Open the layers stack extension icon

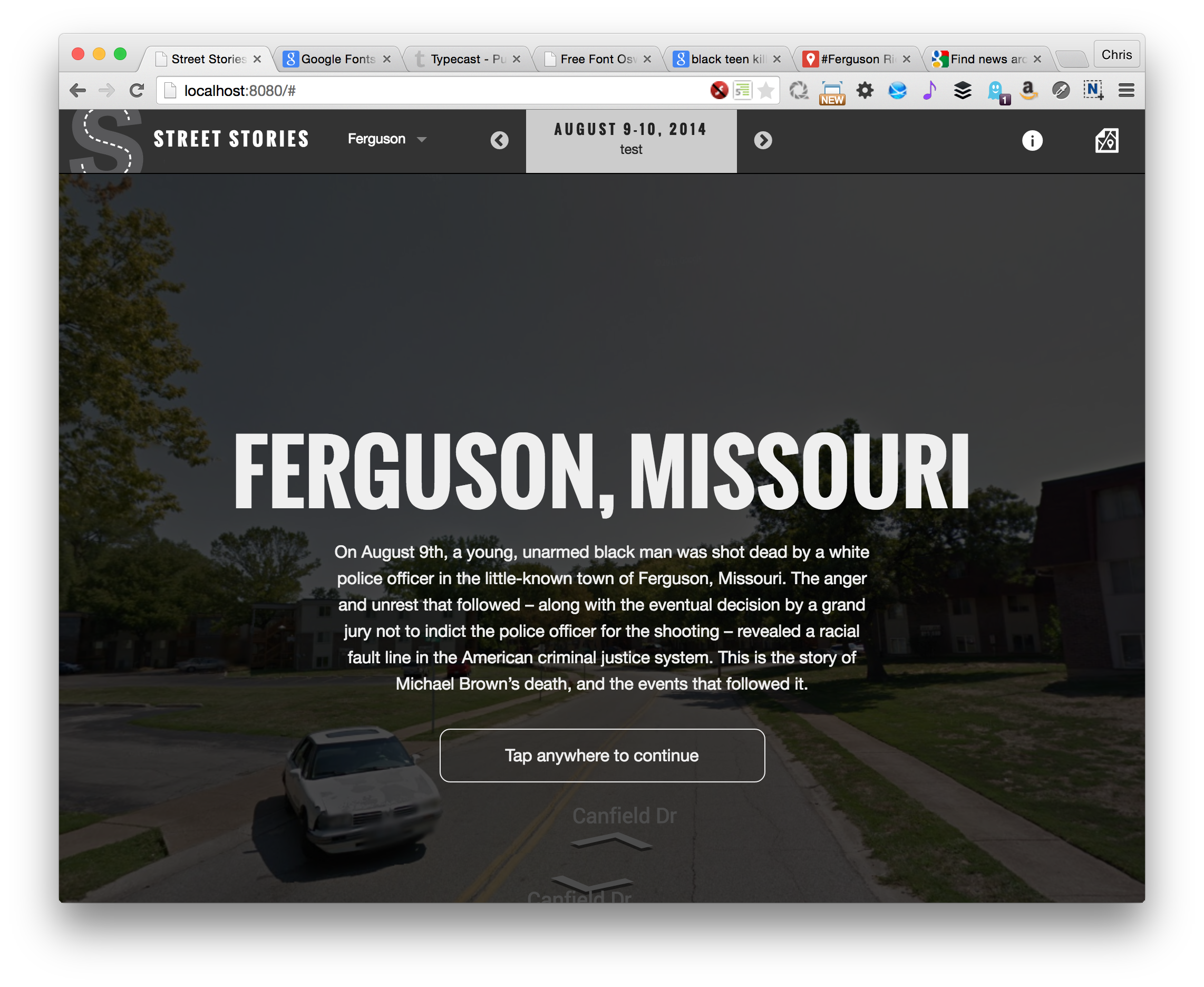pos(962,90)
